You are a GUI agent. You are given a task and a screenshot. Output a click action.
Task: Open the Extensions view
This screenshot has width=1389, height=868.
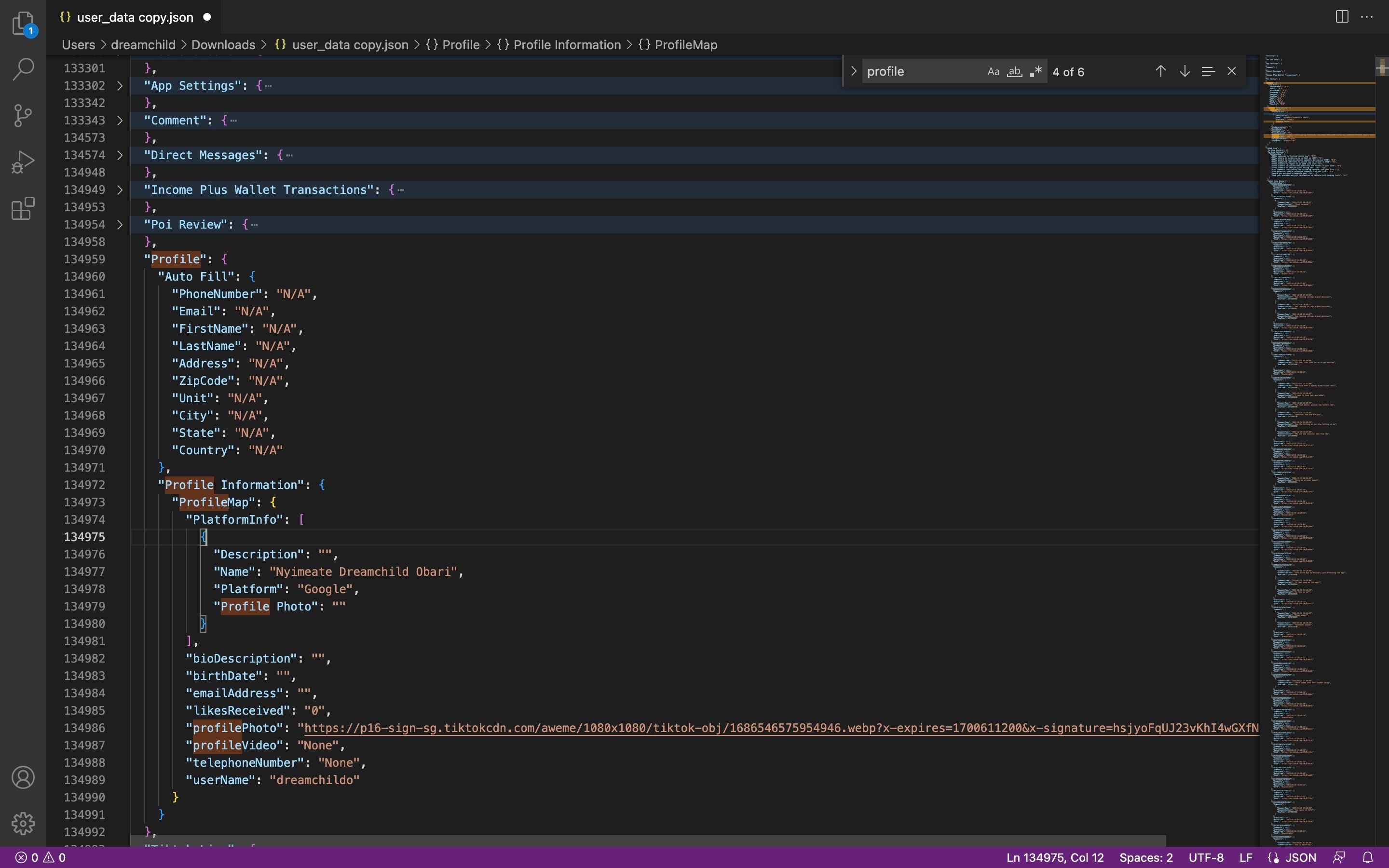pyautogui.click(x=23, y=208)
